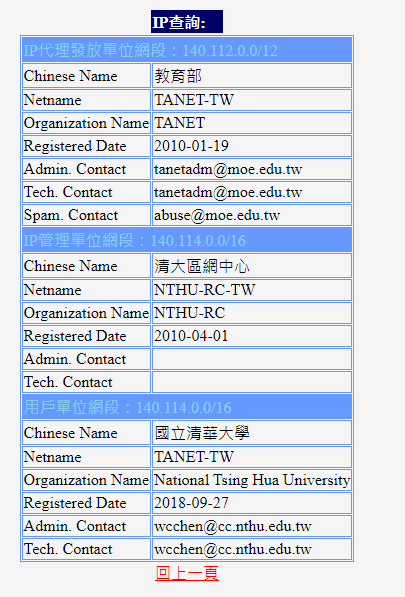This screenshot has width=405, height=597.
Task: Click Chinese Name label beside 國立清華大學
Action: [70, 433]
